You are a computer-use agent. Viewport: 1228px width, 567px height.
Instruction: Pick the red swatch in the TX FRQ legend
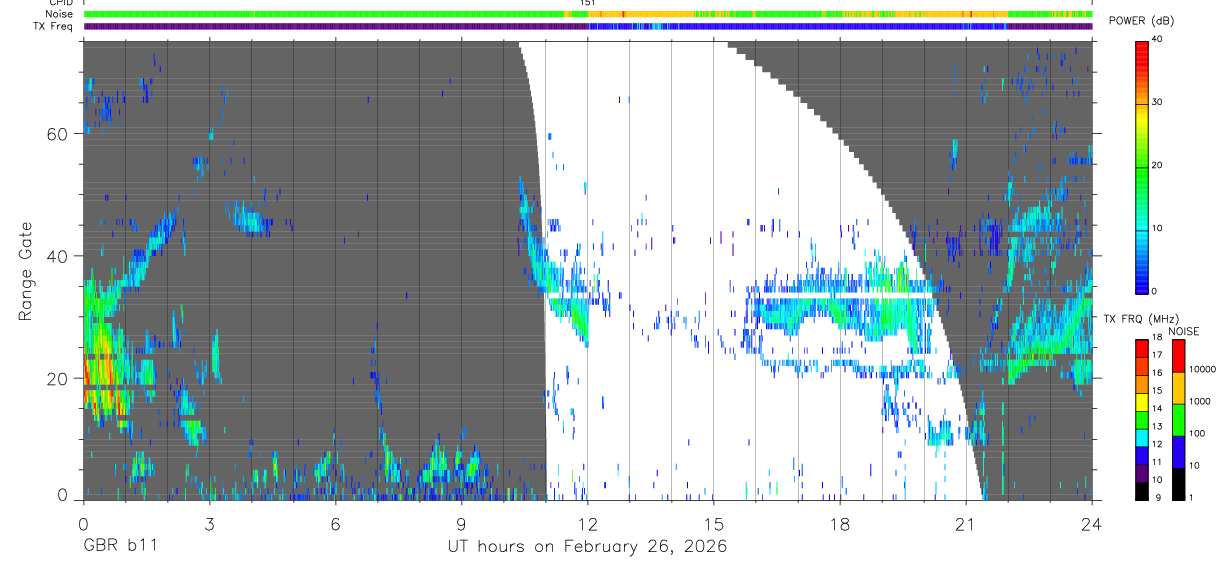click(x=1142, y=349)
